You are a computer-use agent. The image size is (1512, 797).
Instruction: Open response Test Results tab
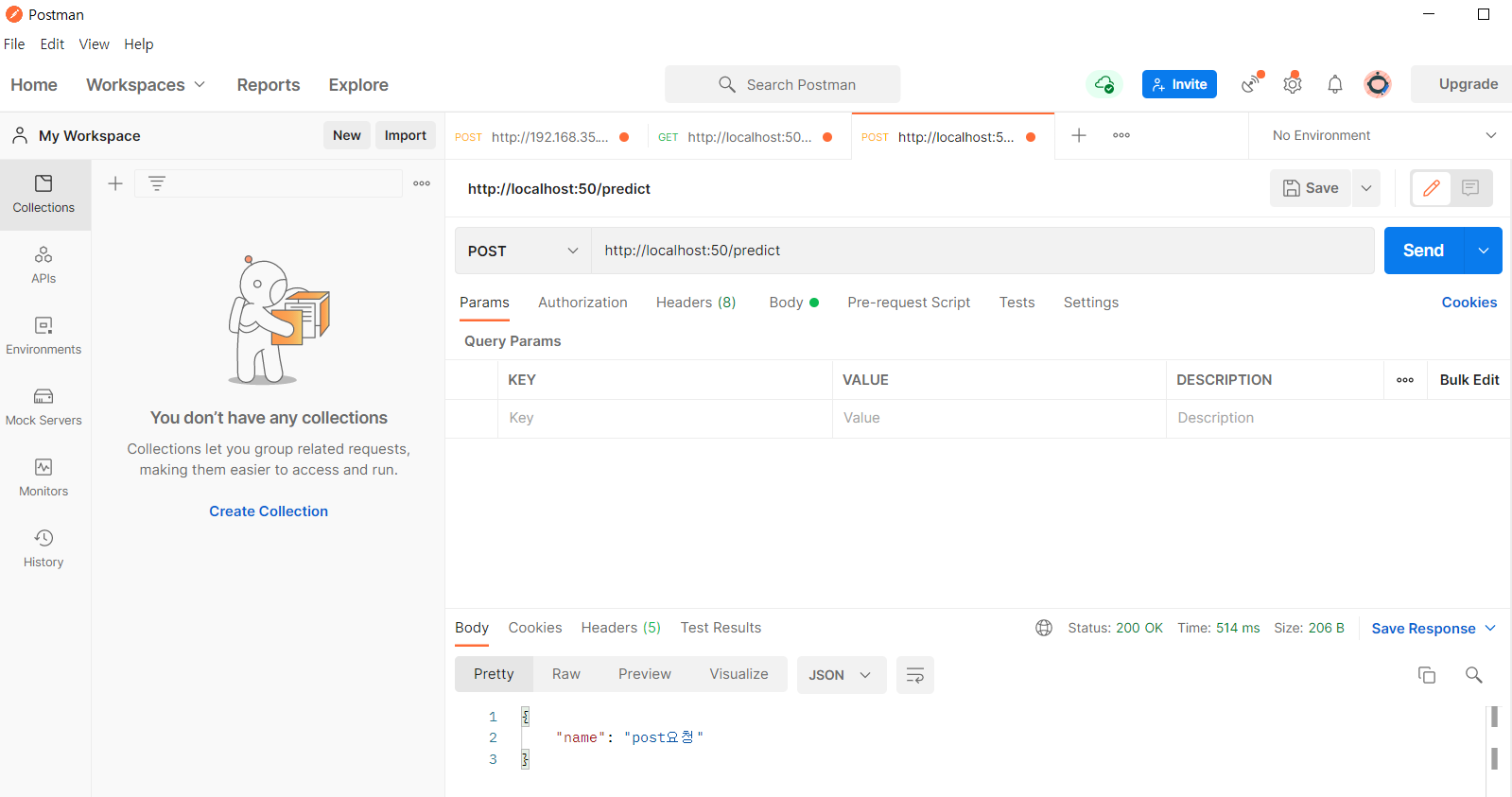click(x=721, y=628)
